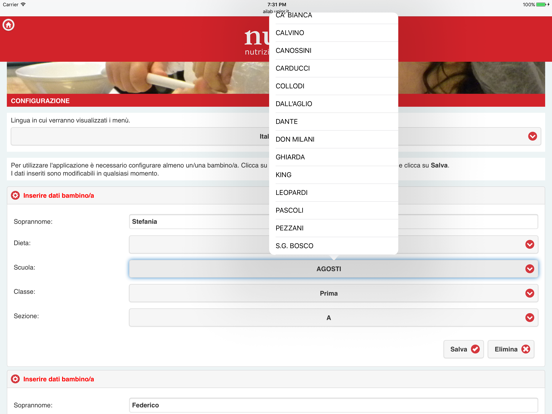The height and width of the screenshot is (414, 552).
Task: Select GHIARDA school entry
Action: click(333, 157)
